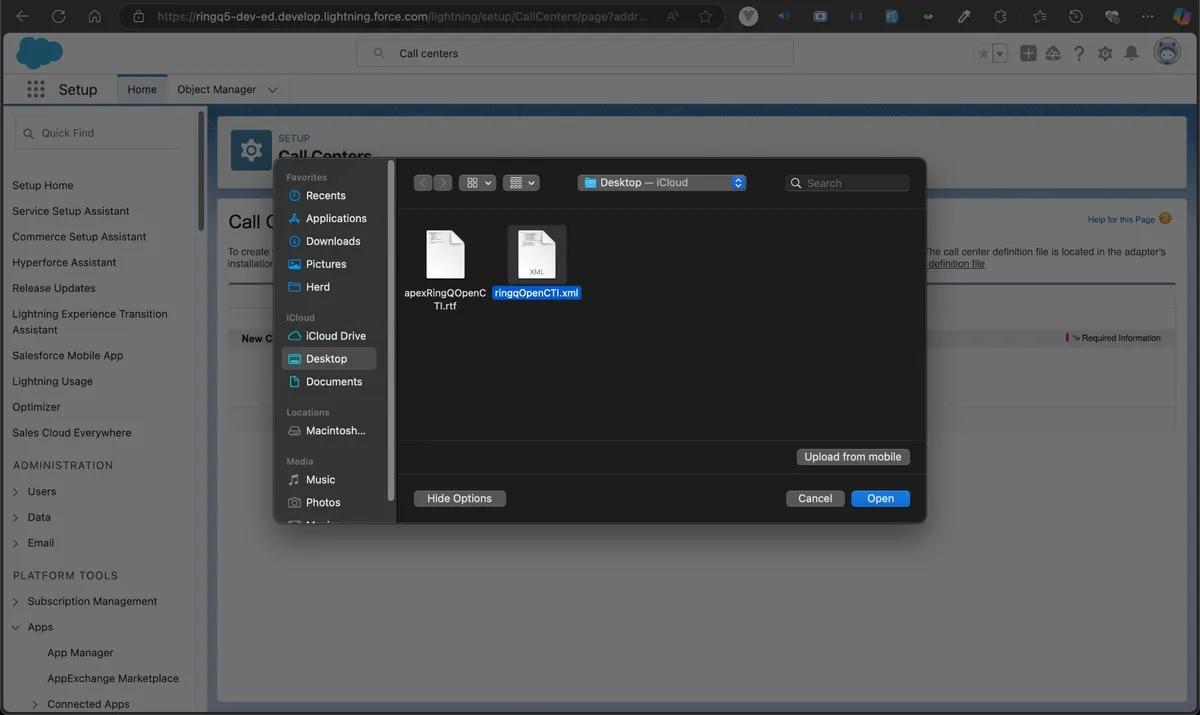
Task: Select ringqOpenCTI.xml file
Action: point(537,263)
